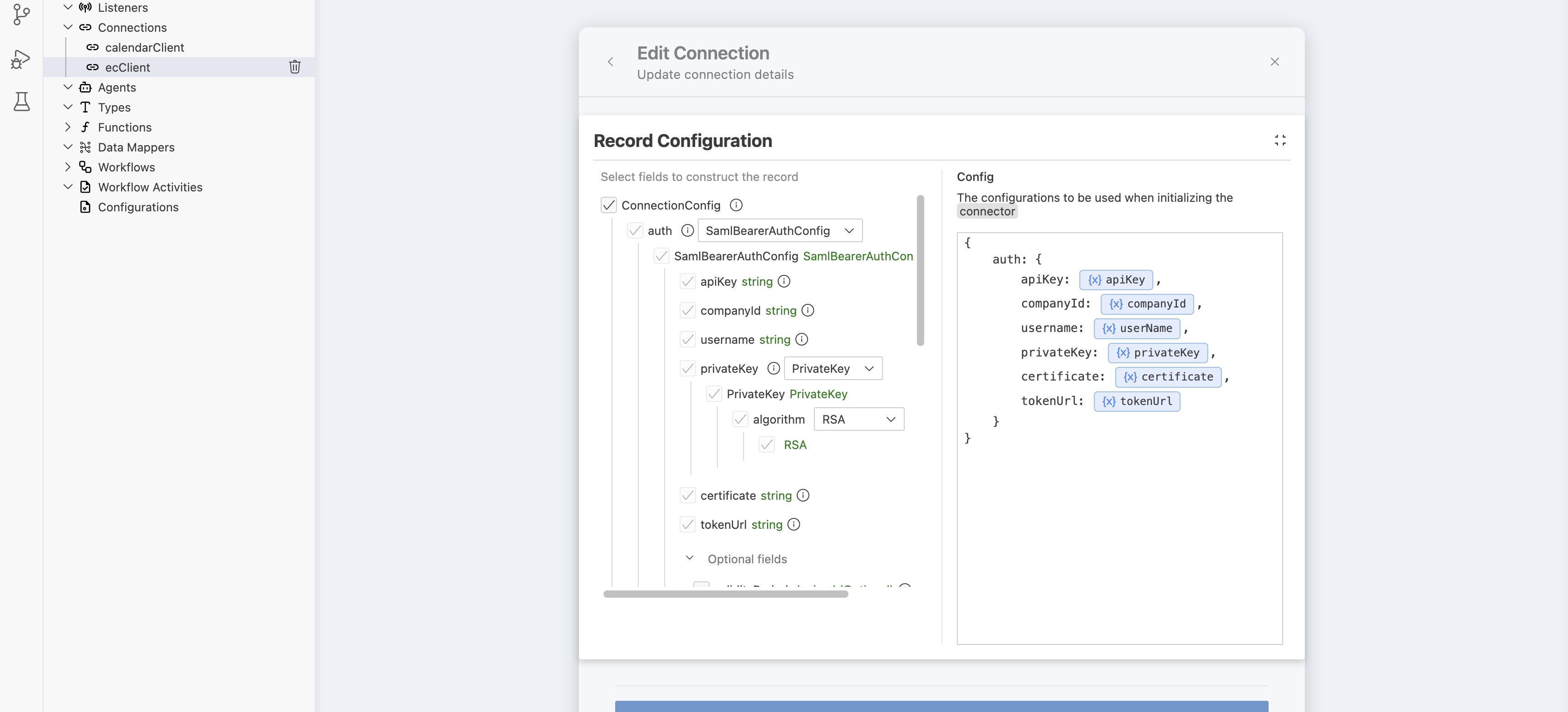Click the apiKey variable chip in Config
This screenshot has width=1568, height=712.
pos(1116,279)
